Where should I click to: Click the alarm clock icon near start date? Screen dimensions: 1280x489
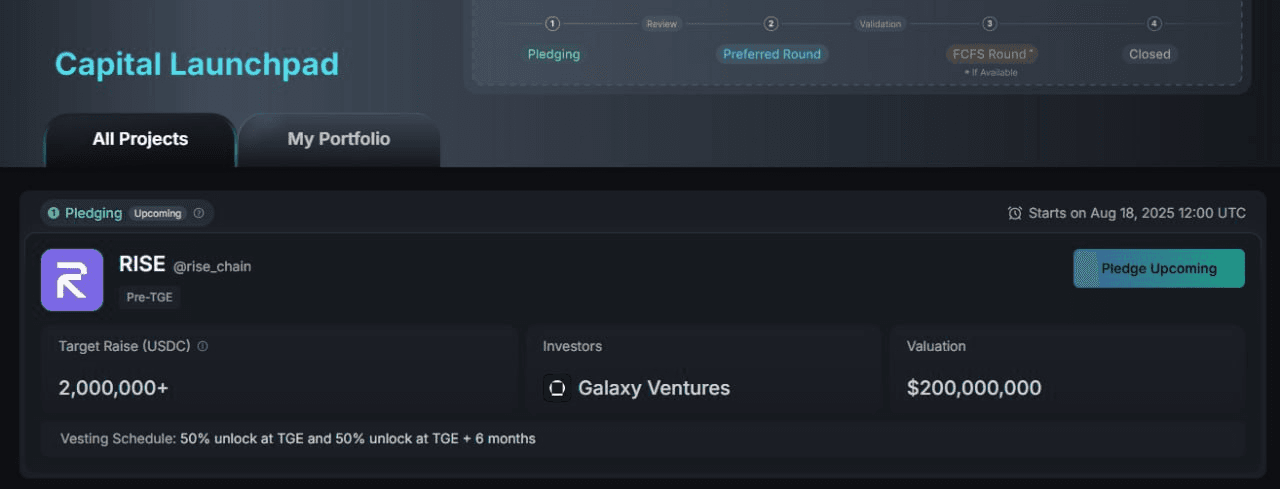[1015, 213]
